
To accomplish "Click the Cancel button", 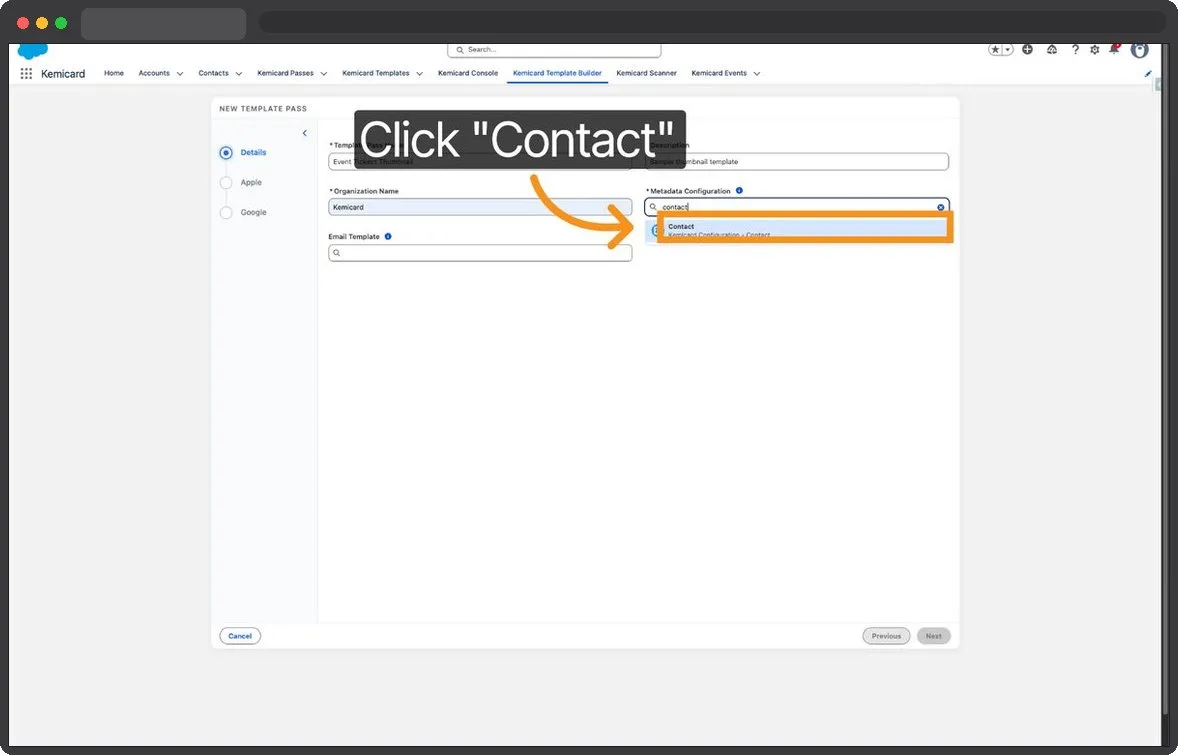I will coord(240,636).
